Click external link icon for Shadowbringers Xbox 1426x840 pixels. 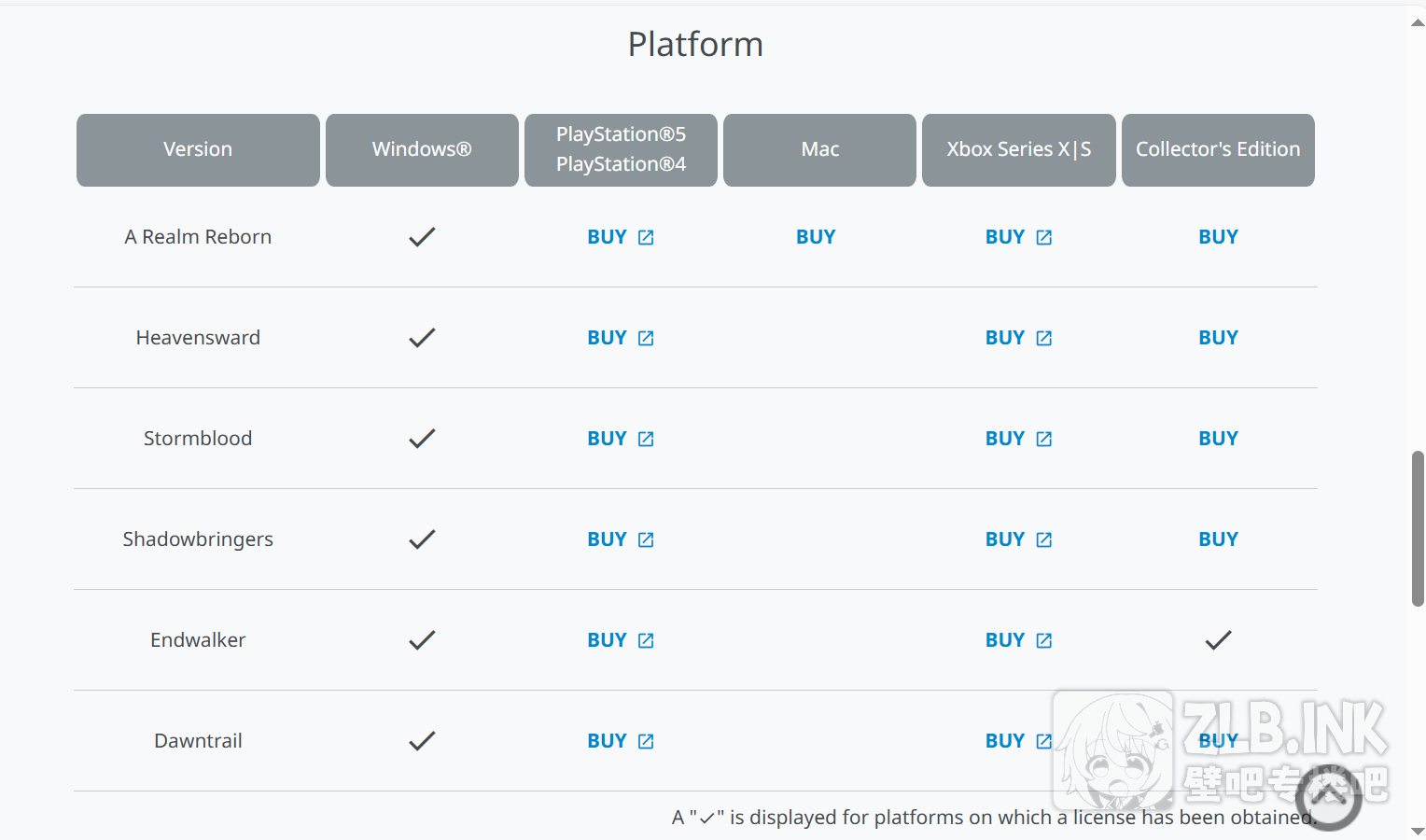[1043, 540]
